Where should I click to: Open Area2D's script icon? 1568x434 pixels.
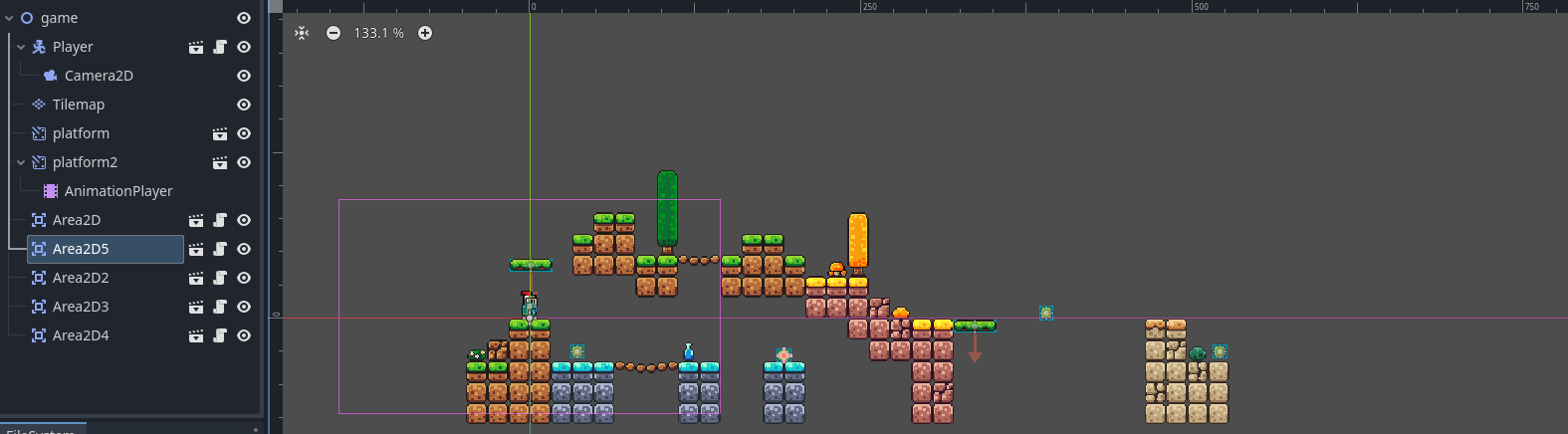220,220
